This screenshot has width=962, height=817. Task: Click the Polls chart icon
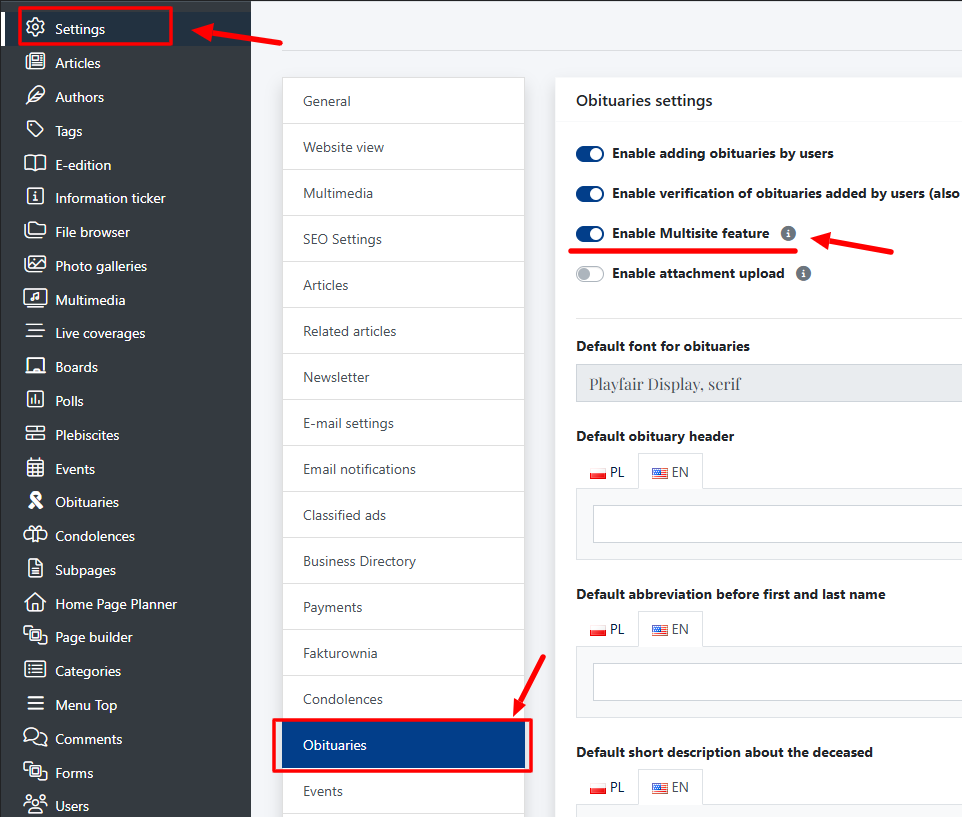click(35, 399)
